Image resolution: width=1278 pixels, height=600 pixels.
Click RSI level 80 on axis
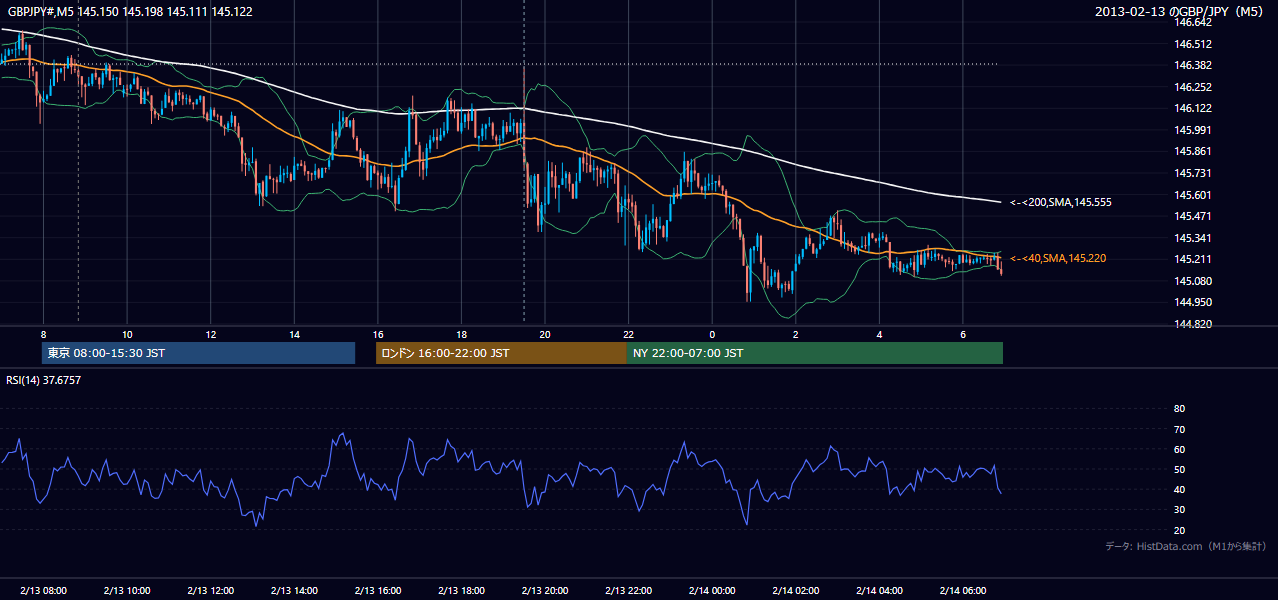1179,409
